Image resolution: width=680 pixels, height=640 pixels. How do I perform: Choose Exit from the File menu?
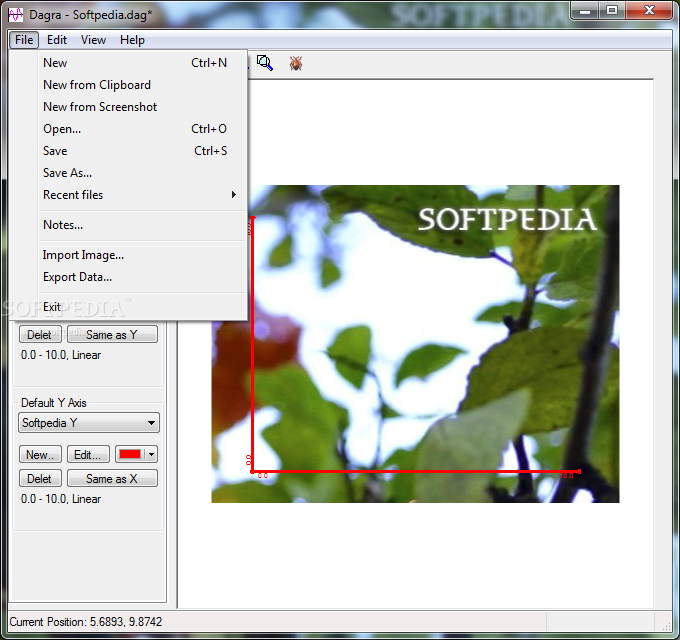pos(141,307)
